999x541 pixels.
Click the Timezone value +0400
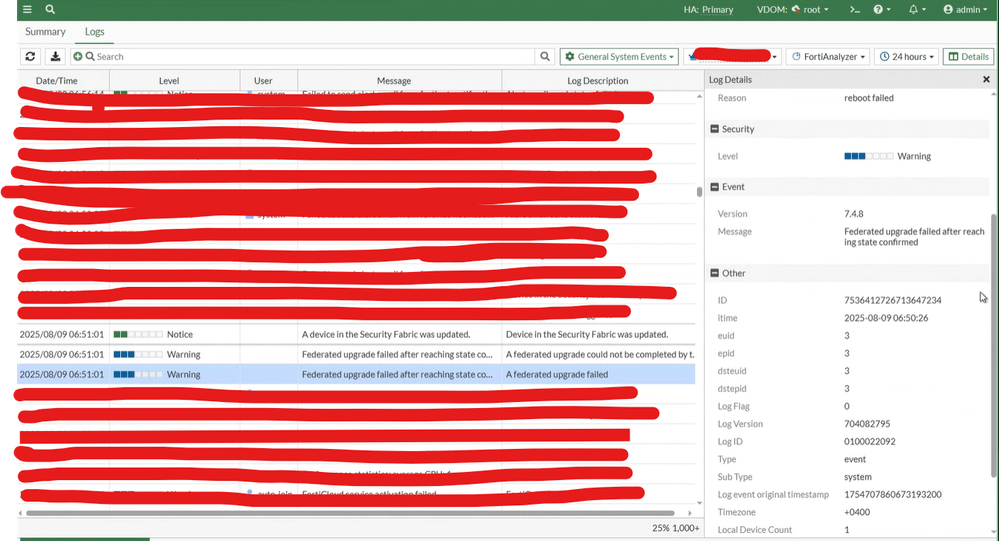857,512
